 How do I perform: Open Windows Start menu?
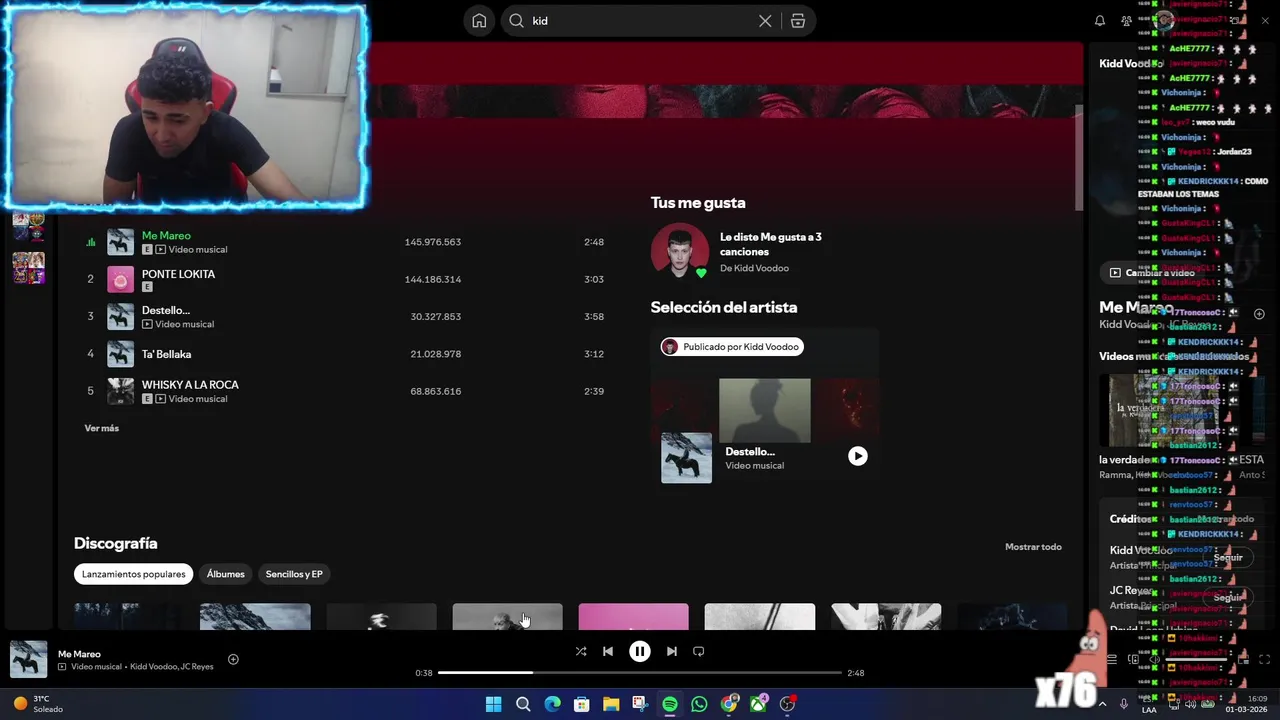click(x=493, y=704)
